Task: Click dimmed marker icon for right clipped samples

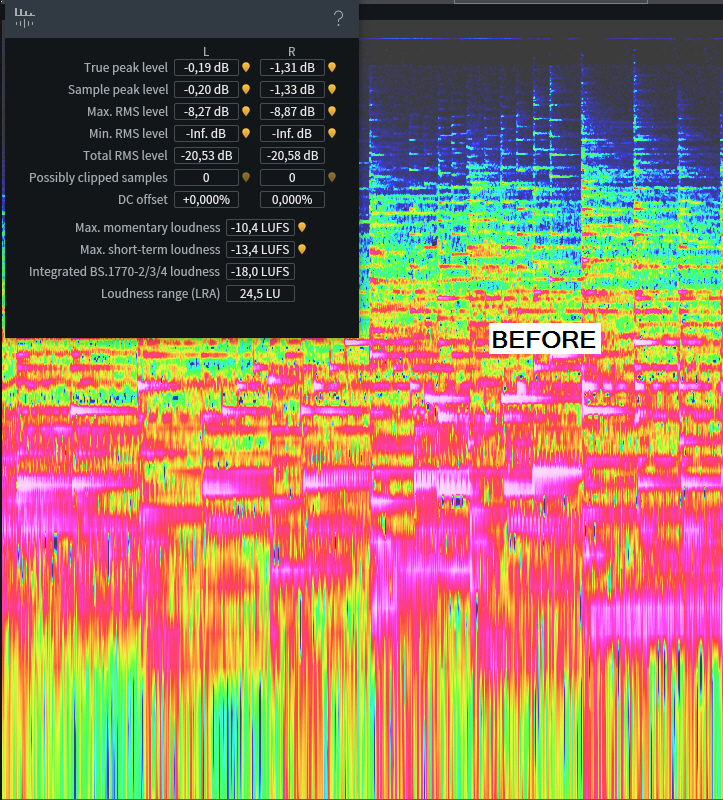Action: click(x=332, y=177)
